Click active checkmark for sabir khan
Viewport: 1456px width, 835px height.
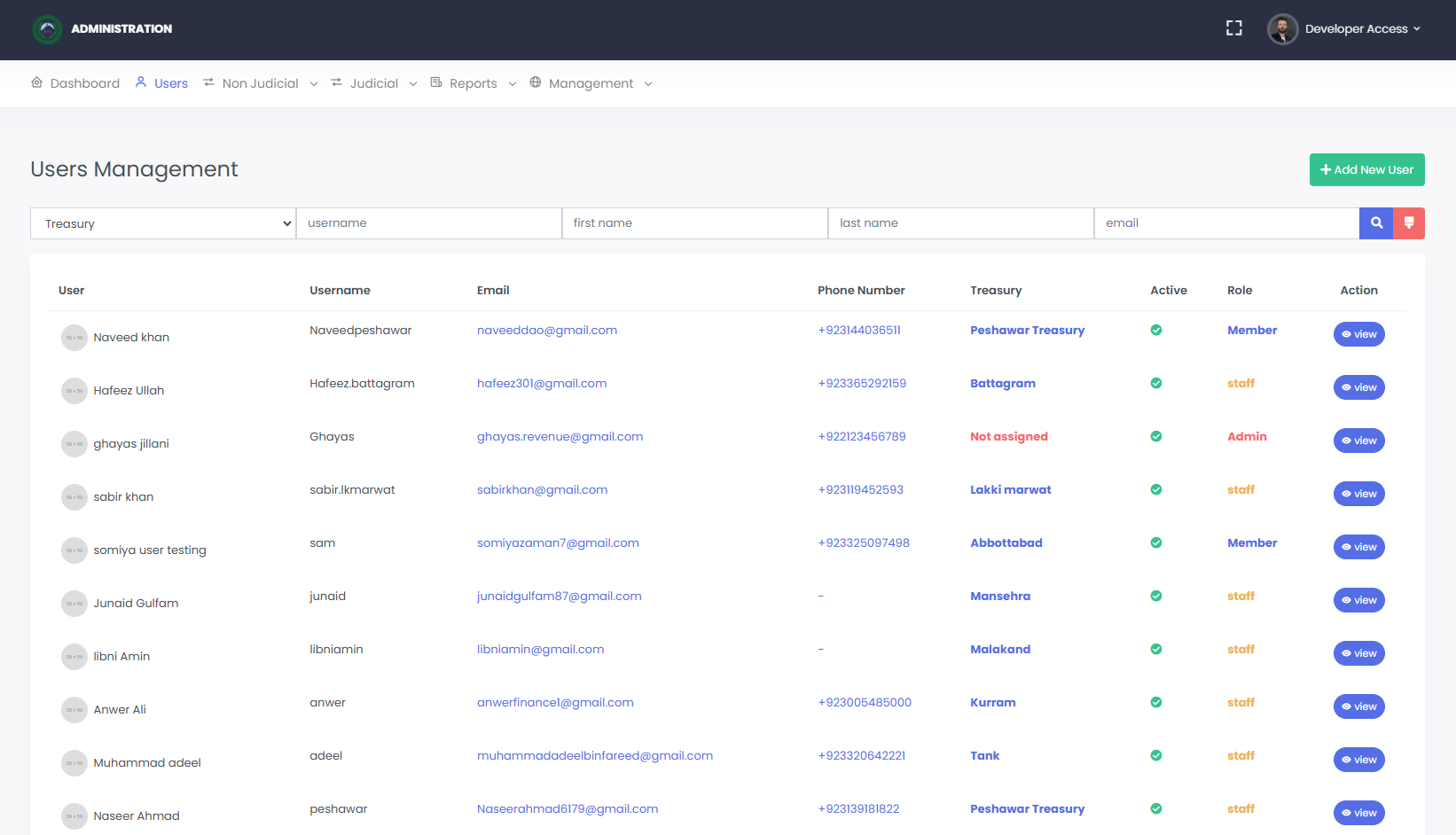click(1156, 489)
